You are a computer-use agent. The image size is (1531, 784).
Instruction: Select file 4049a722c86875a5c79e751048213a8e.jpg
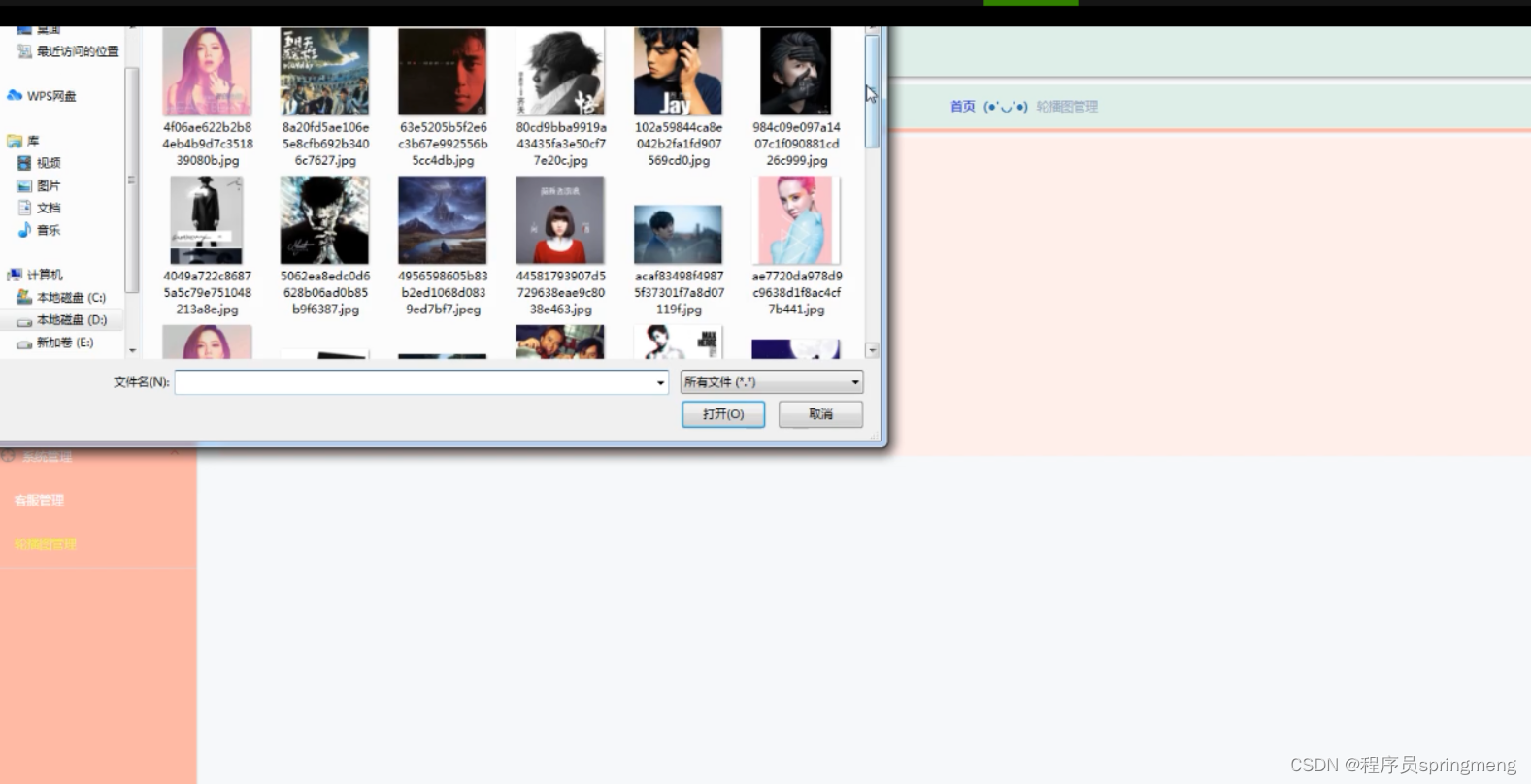point(208,246)
